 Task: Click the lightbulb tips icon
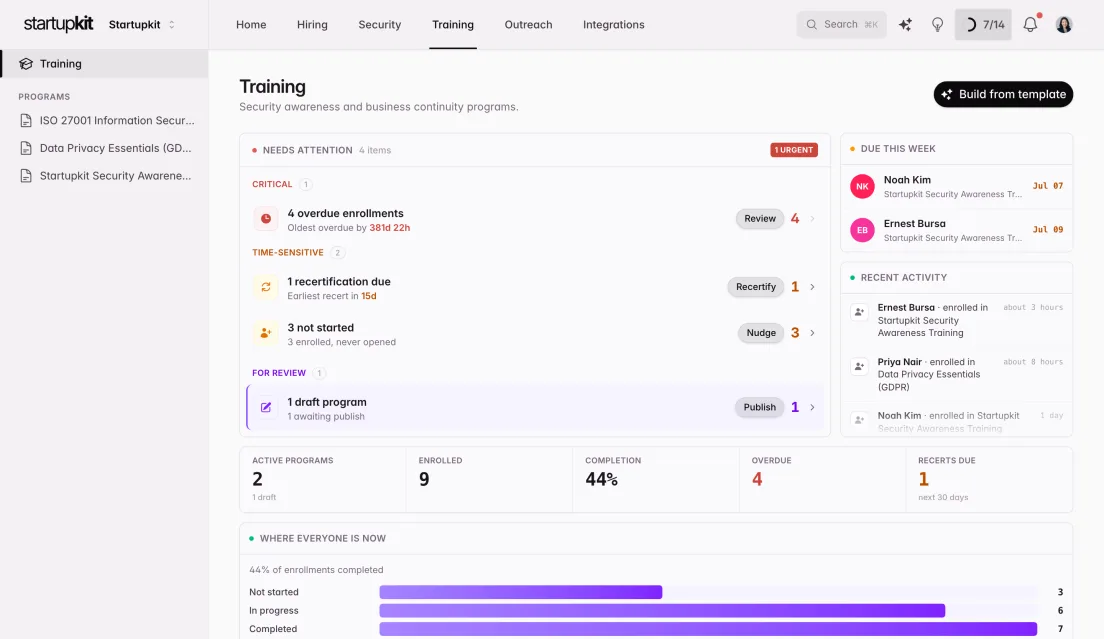(937, 25)
